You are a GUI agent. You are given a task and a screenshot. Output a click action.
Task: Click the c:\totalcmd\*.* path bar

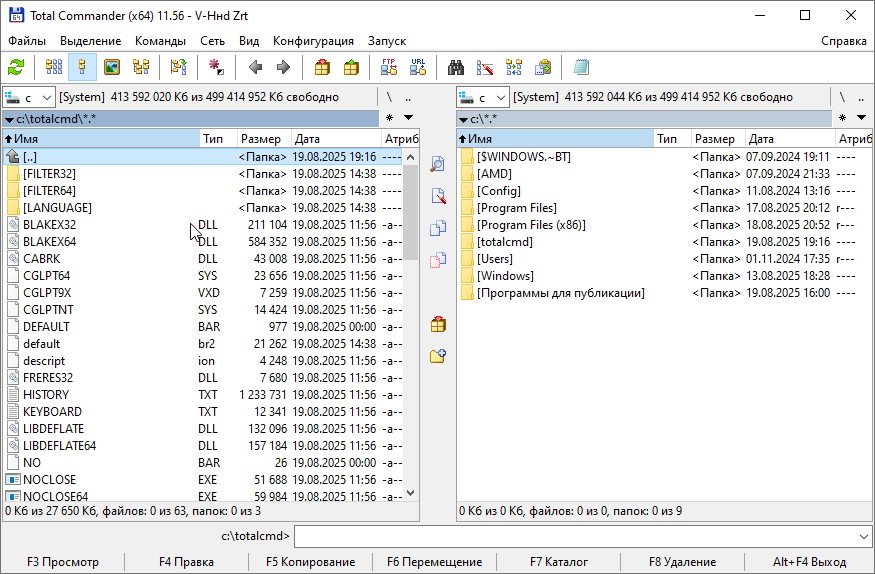click(191, 119)
